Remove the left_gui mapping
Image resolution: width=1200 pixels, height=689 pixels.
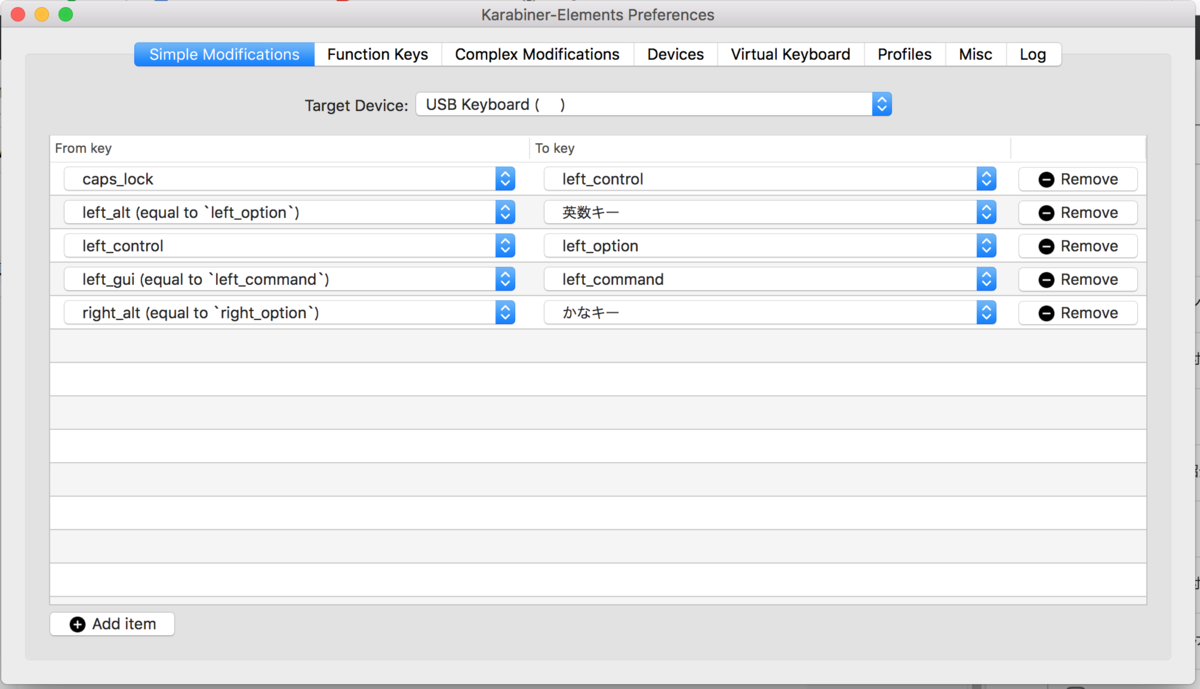[x=1078, y=279]
